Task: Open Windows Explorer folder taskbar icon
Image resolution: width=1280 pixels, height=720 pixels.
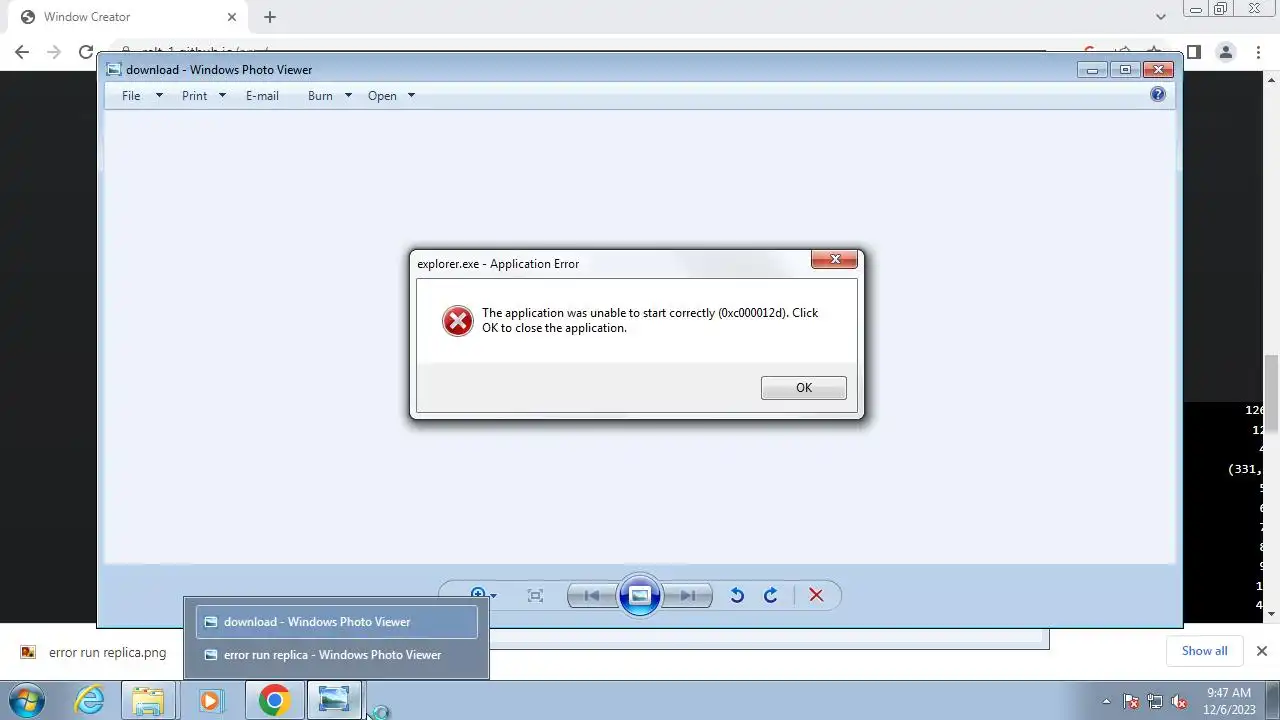Action: tap(148, 700)
